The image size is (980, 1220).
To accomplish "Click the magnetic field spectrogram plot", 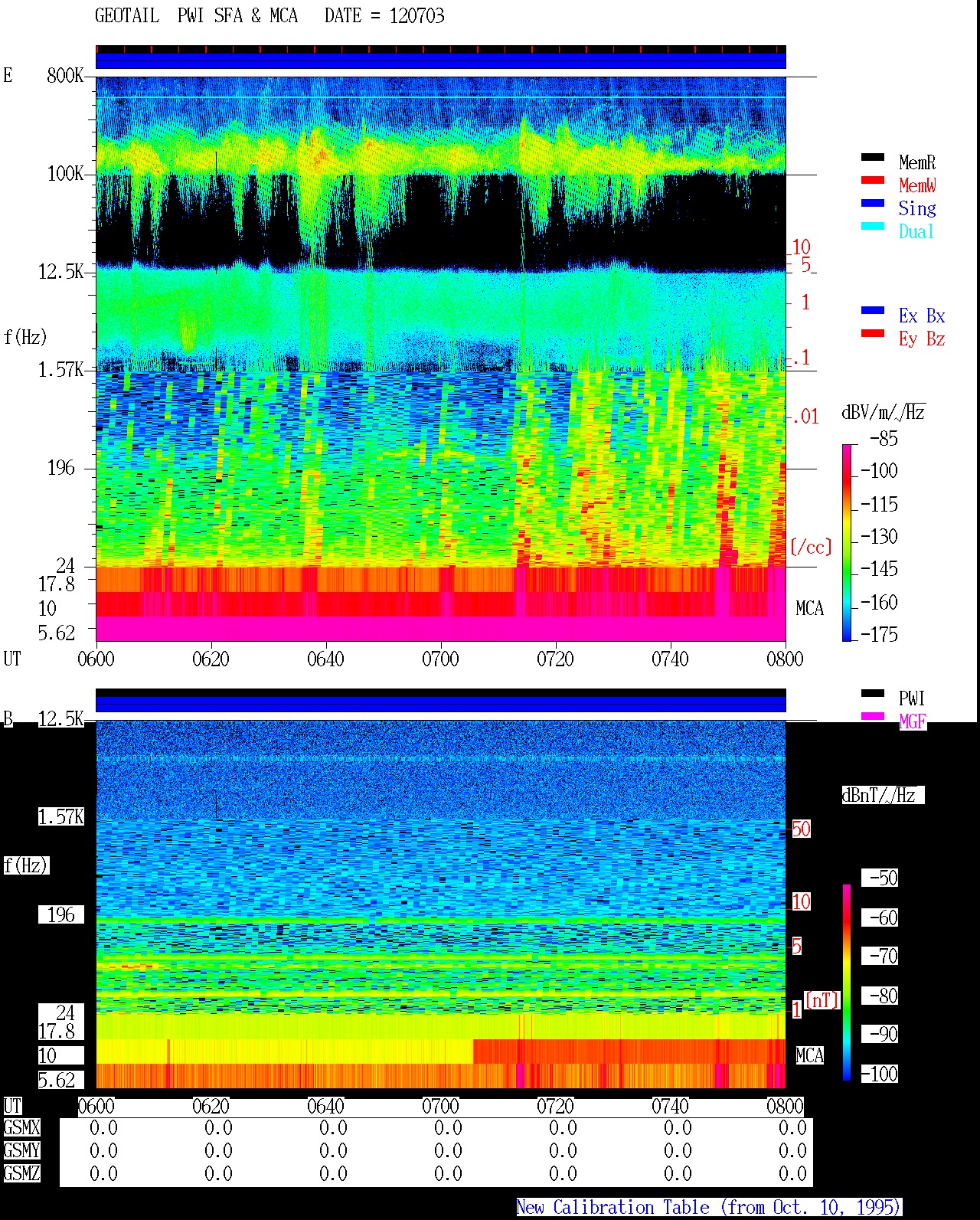I will pyautogui.click(x=441, y=904).
